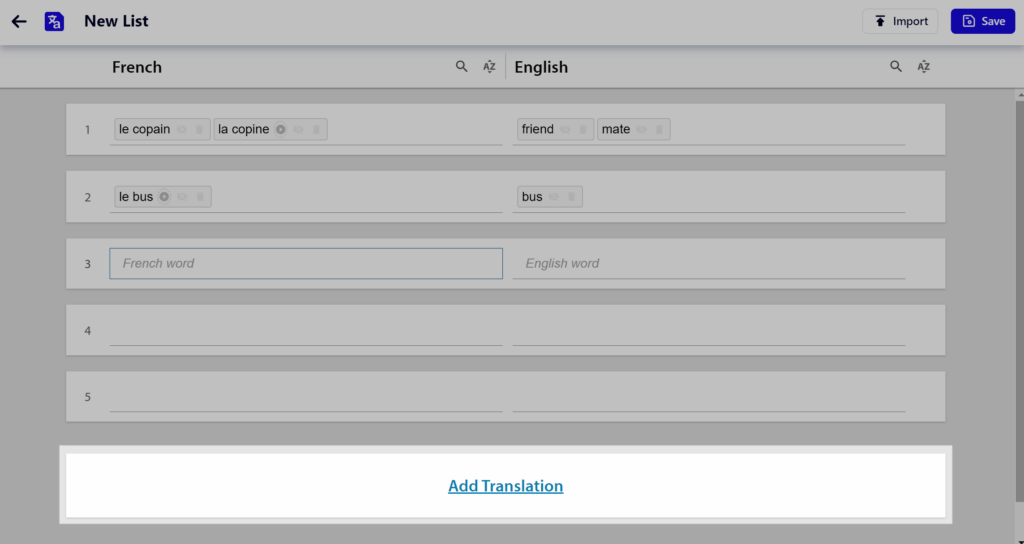Toggle visibility of 'la copine'
Screen dimensions: 1024x544
[298, 129]
